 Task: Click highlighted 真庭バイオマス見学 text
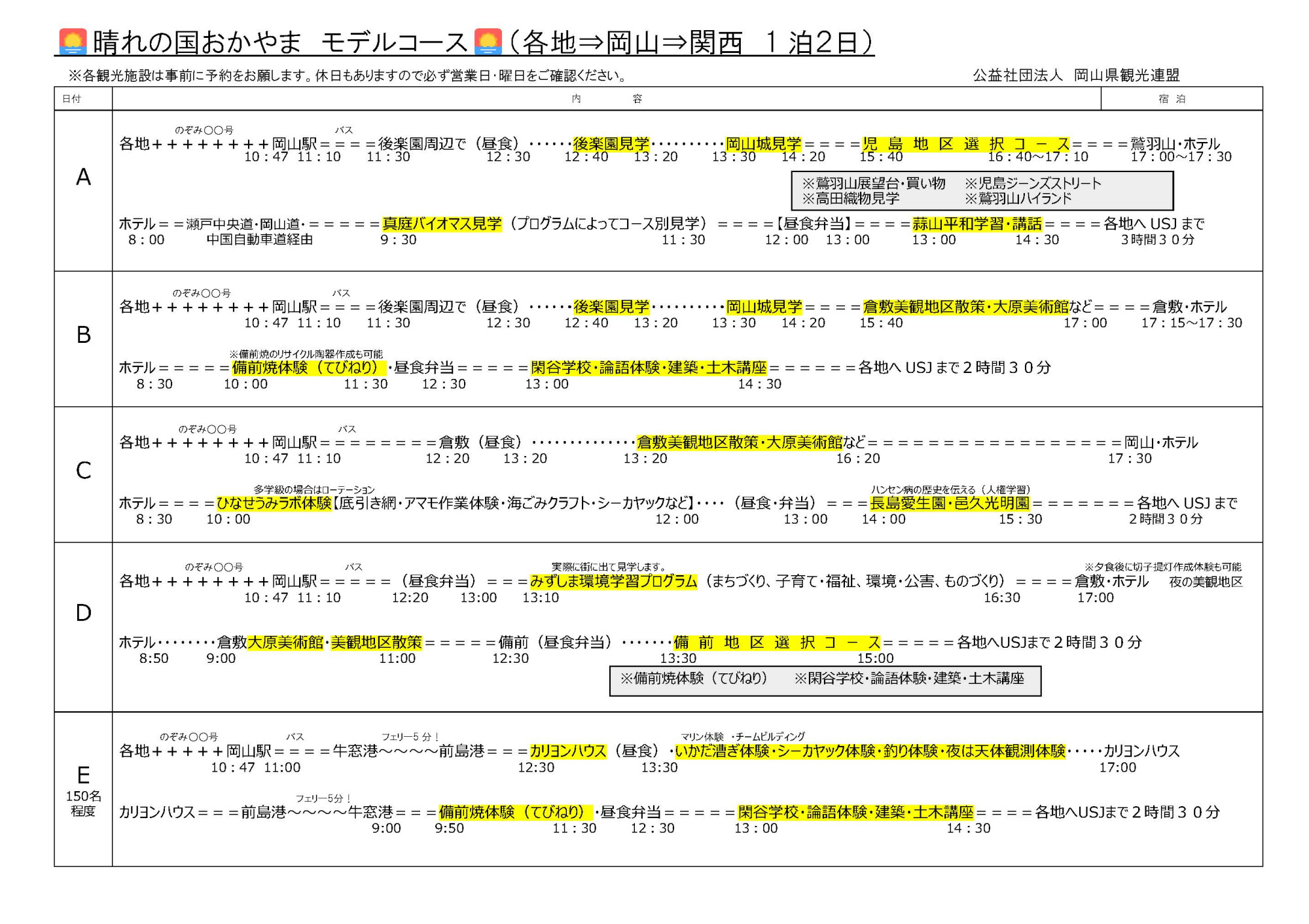[x=442, y=224]
